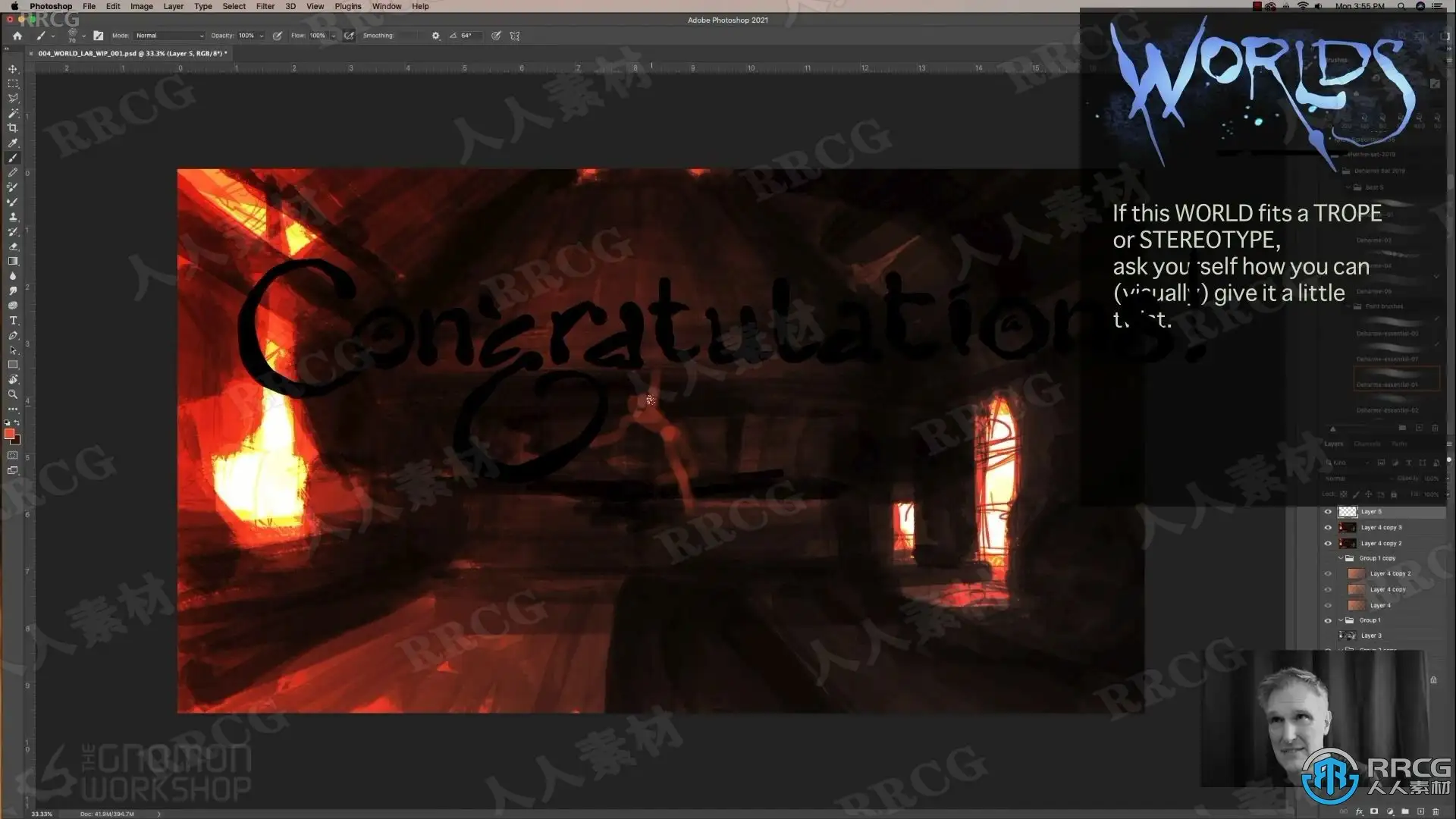Image resolution: width=1456 pixels, height=819 pixels.
Task: Open the brush Mode dropdown
Action: (169, 36)
